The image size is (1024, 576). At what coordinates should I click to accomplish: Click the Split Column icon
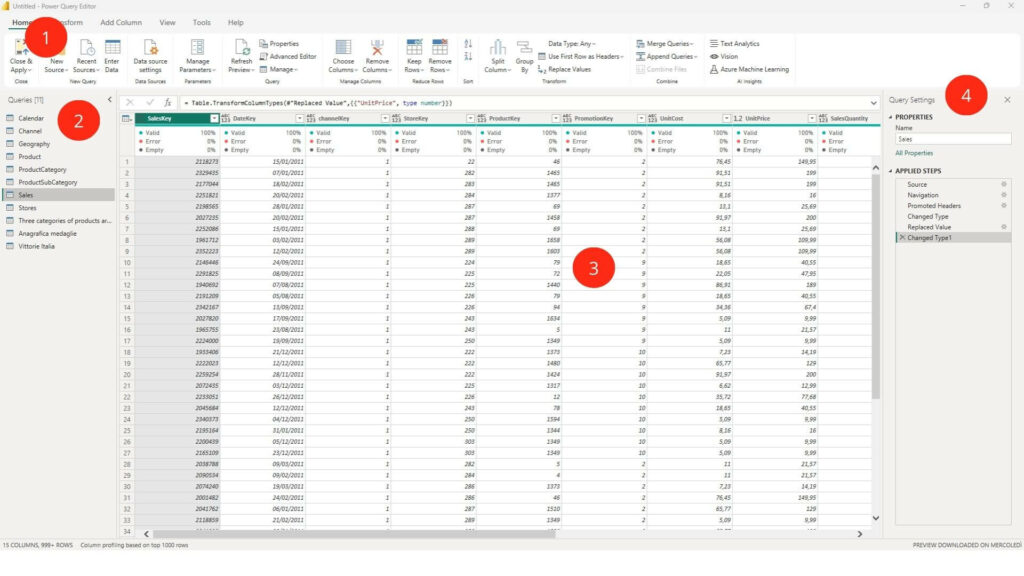[498, 48]
